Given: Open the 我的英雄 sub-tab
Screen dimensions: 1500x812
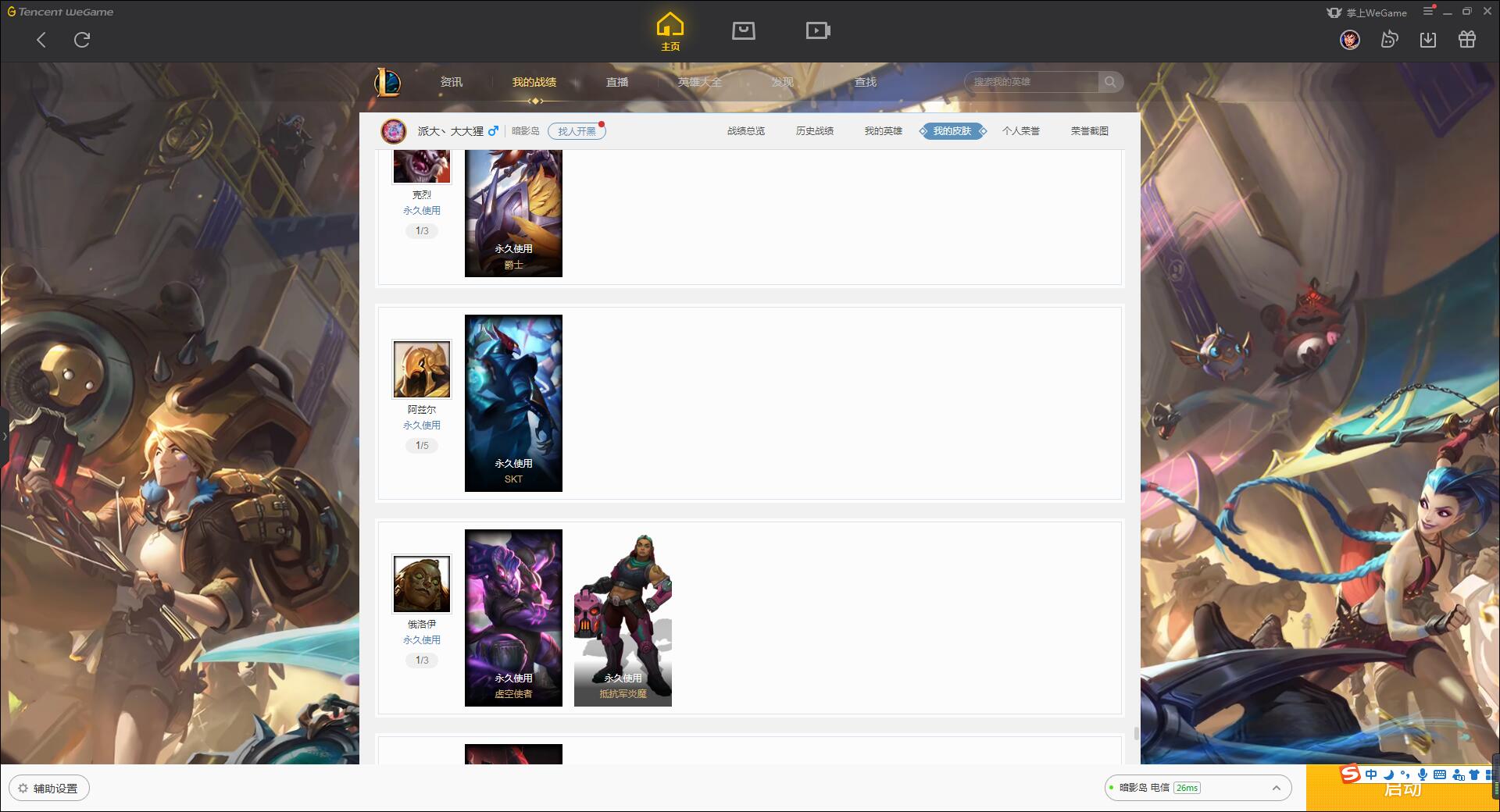Looking at the screenshot, I should (884, 131).
